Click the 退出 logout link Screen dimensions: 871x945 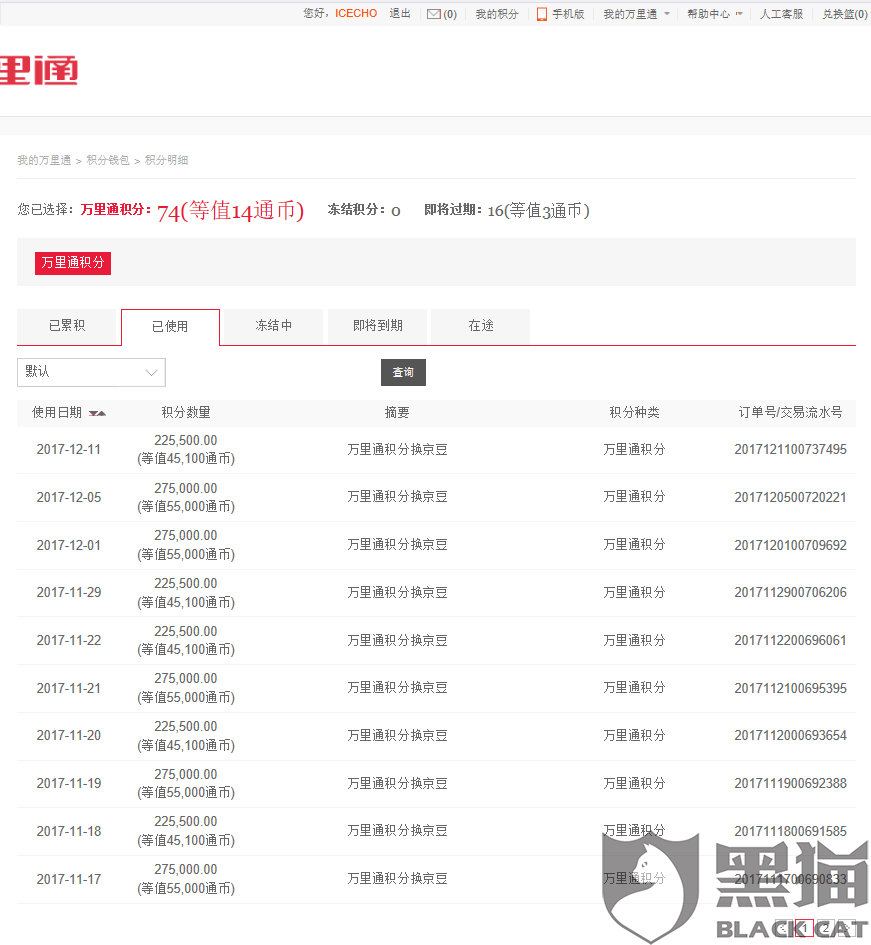[x=400, y=13]
